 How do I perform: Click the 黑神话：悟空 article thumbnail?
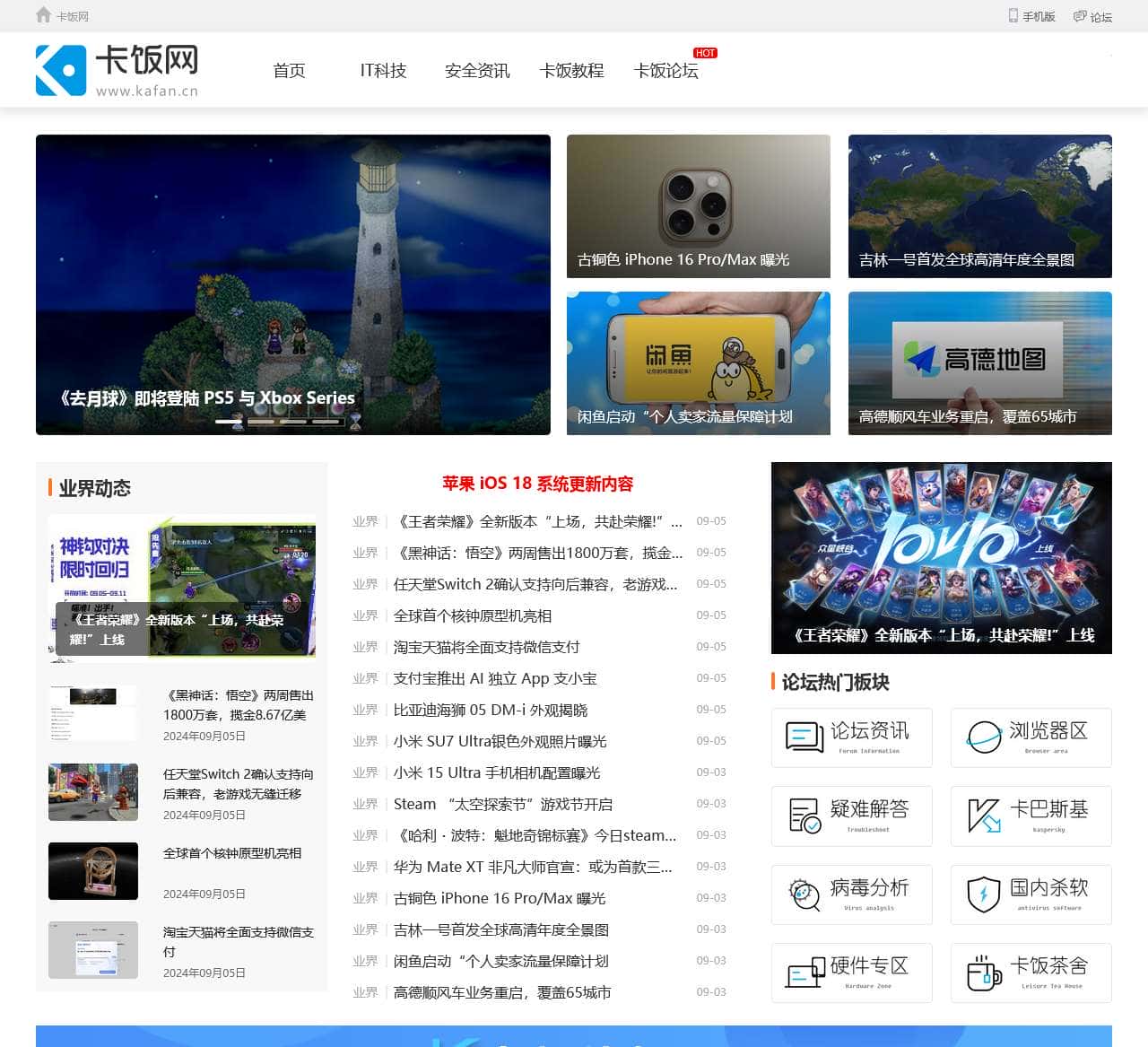(92, 712)
